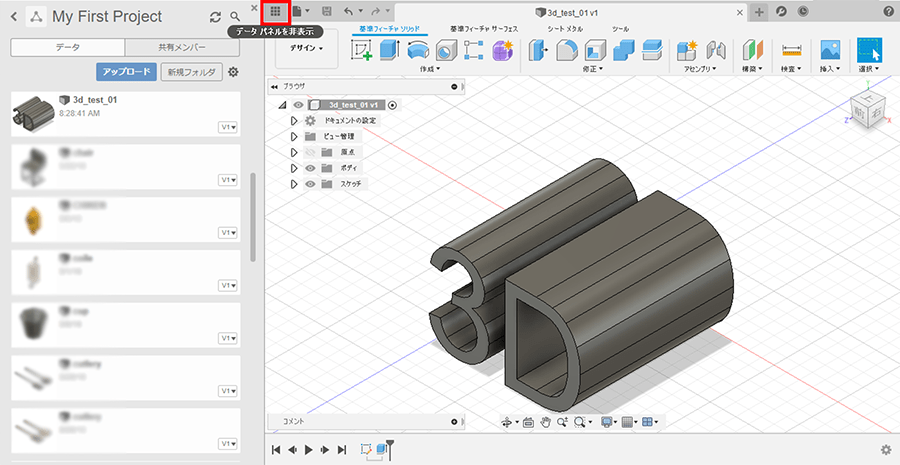This screenshot has width=900, height=465.
Task: Click the Pan hand icon
Action: [x=545, y=423]
